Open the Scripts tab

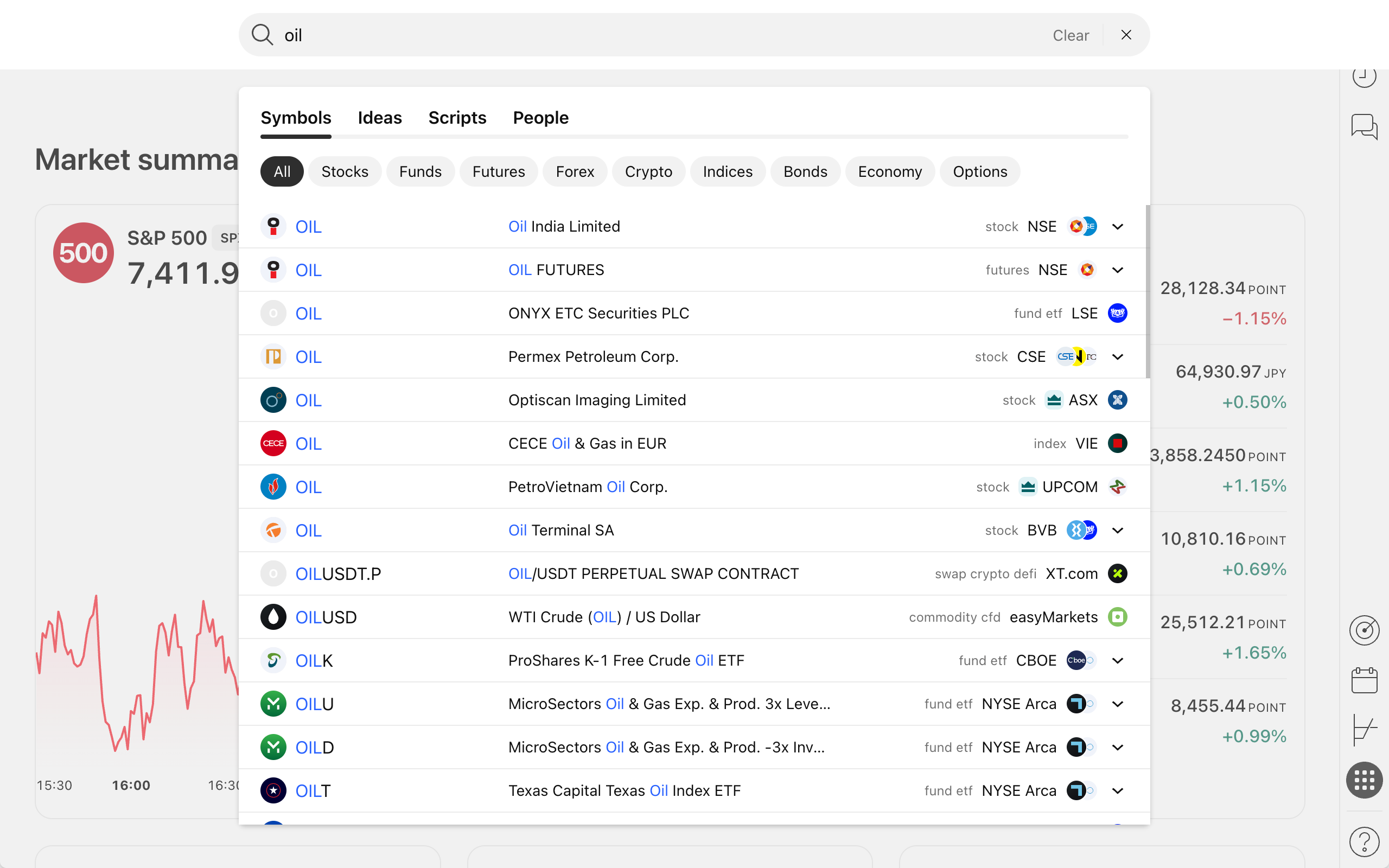click(457, 118)
